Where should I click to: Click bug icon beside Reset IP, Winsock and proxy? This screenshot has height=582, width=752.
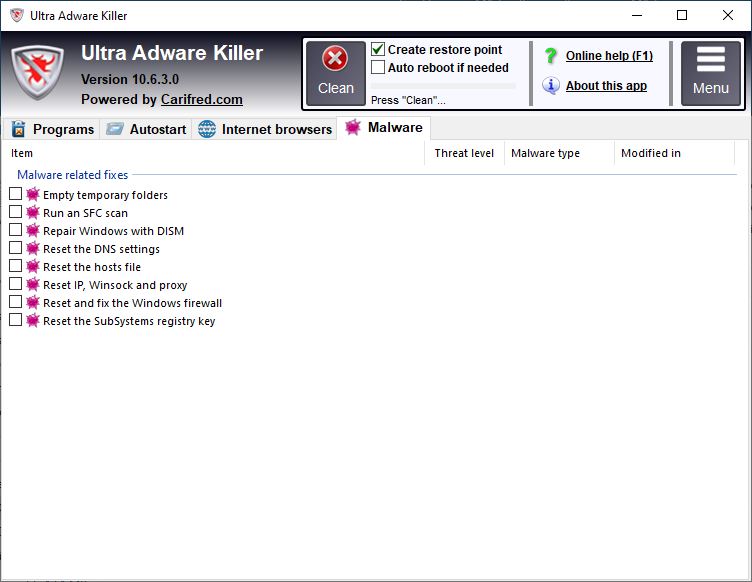[33, 284]
